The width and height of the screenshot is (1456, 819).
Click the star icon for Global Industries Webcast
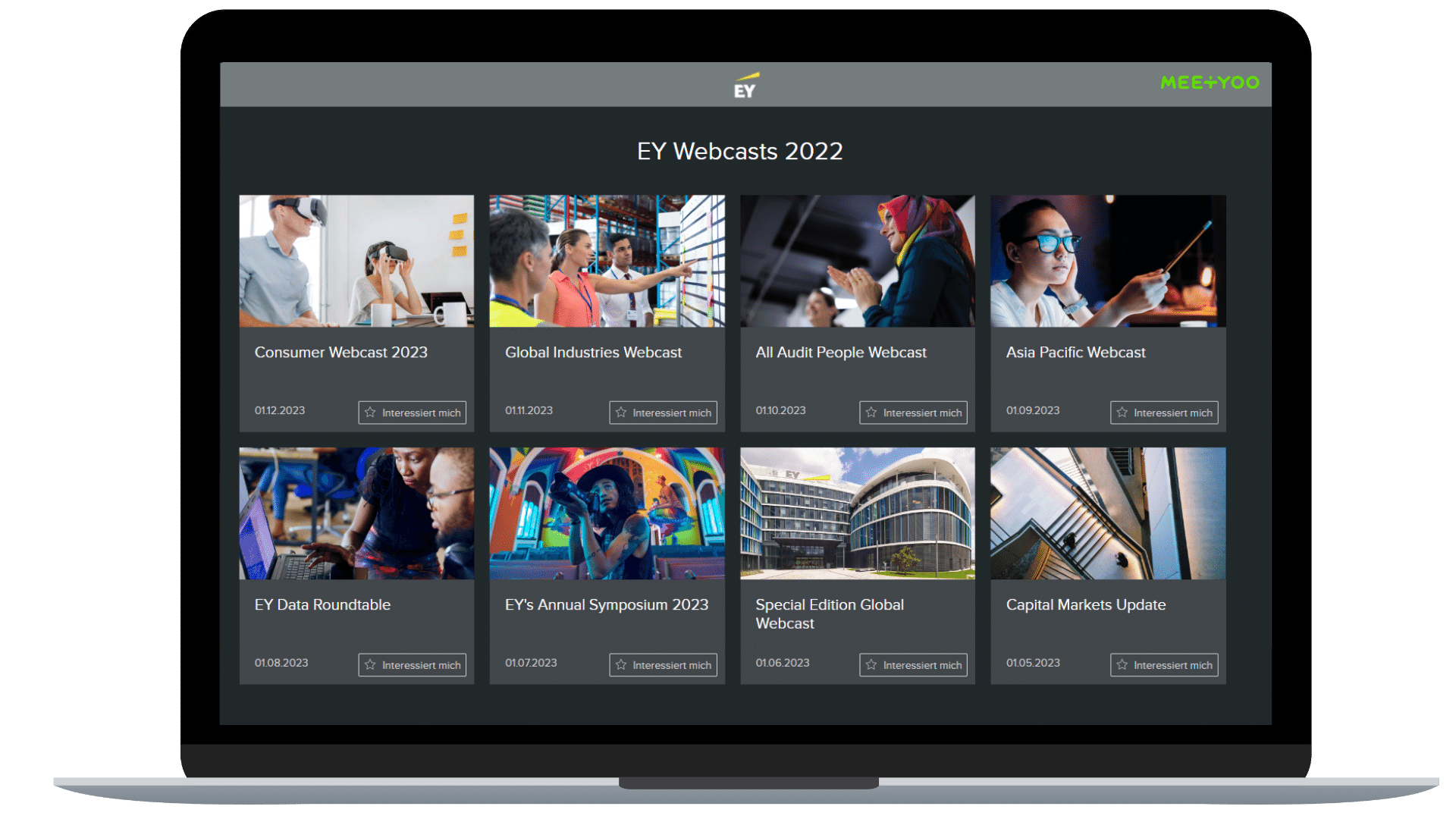[620, 413]
